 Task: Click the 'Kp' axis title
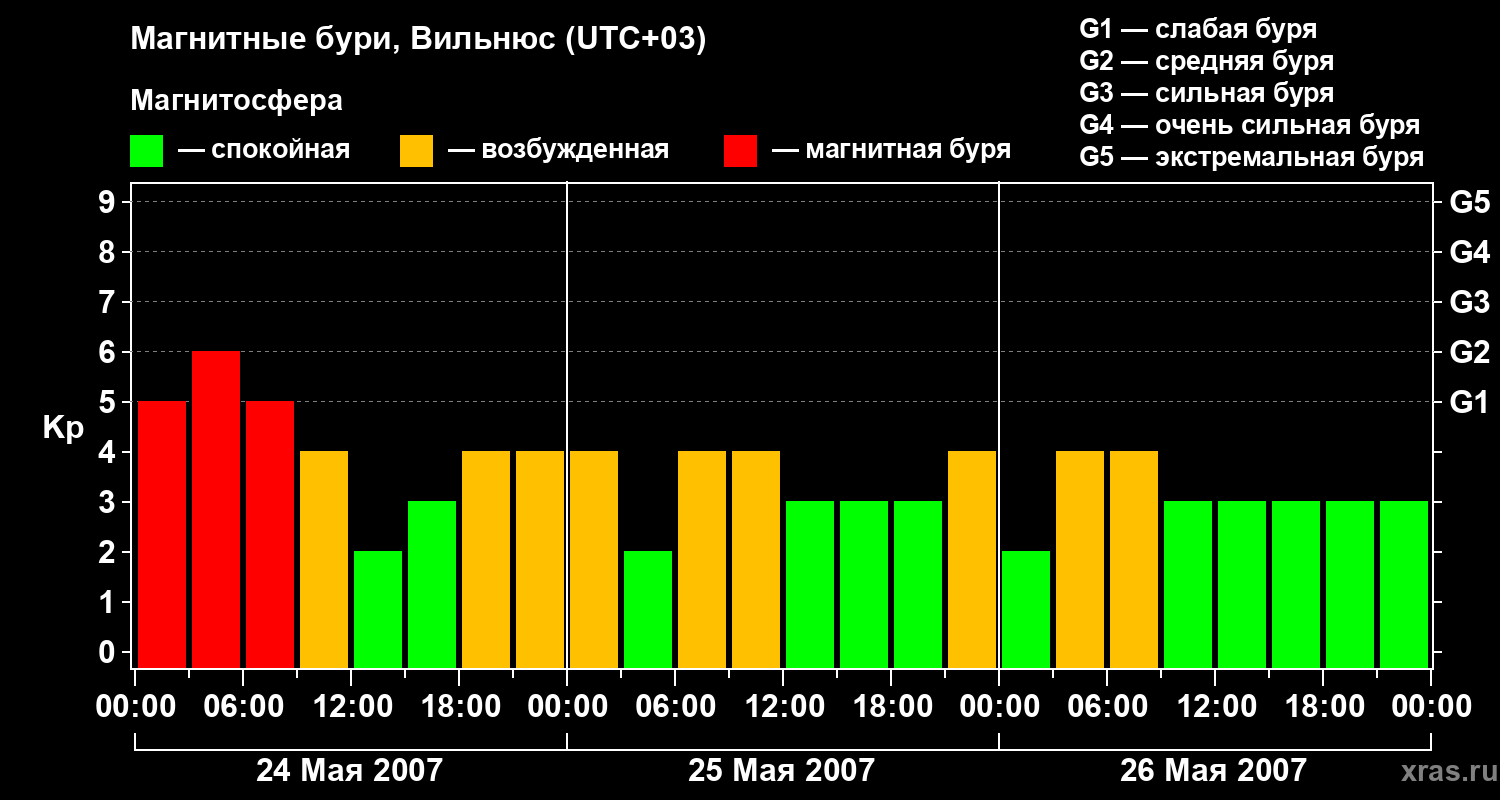63,427
